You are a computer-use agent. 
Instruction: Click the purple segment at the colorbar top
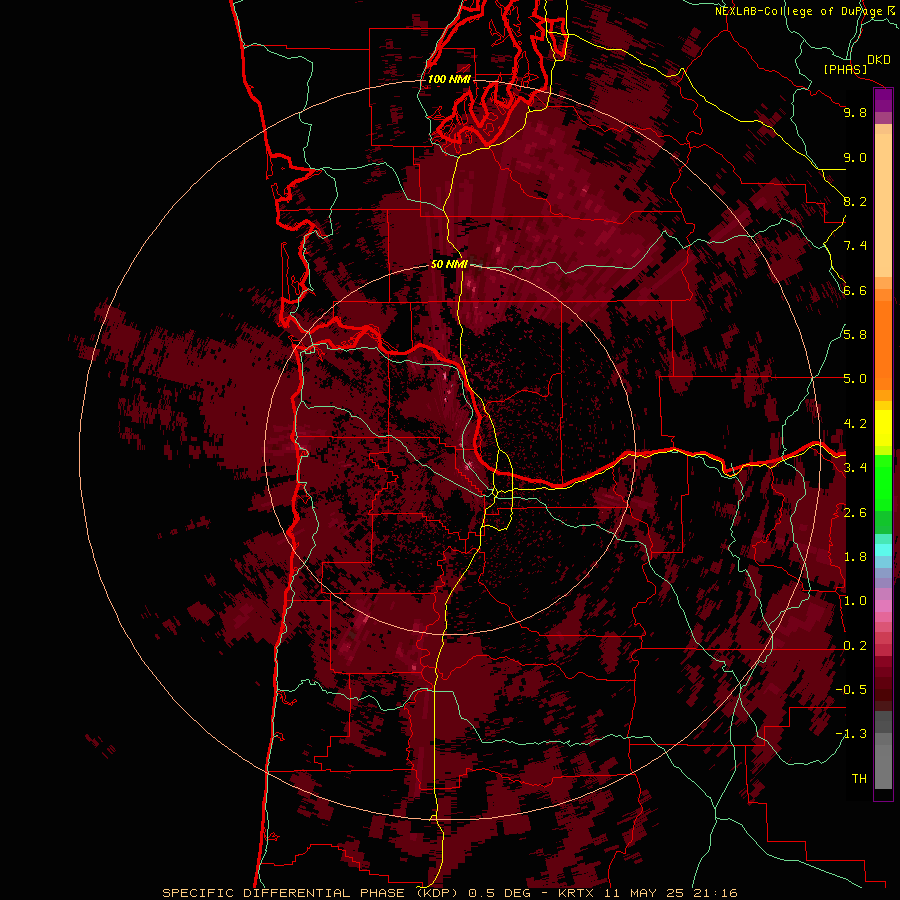883,100
